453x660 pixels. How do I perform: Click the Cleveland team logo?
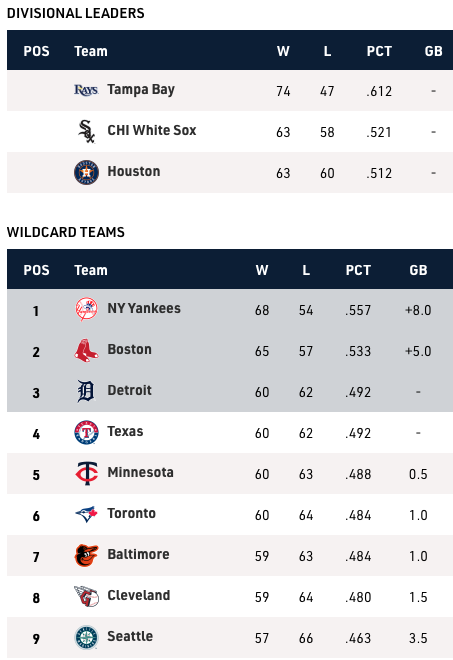tap(86, 596)
